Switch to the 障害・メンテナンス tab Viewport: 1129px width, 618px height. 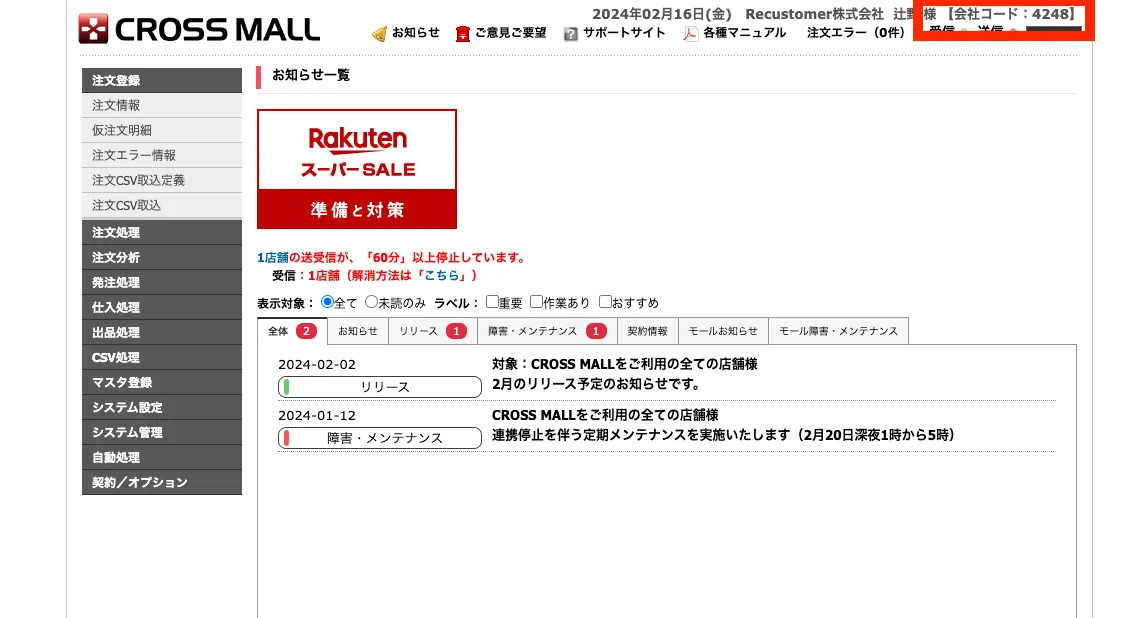coord(547,331)
